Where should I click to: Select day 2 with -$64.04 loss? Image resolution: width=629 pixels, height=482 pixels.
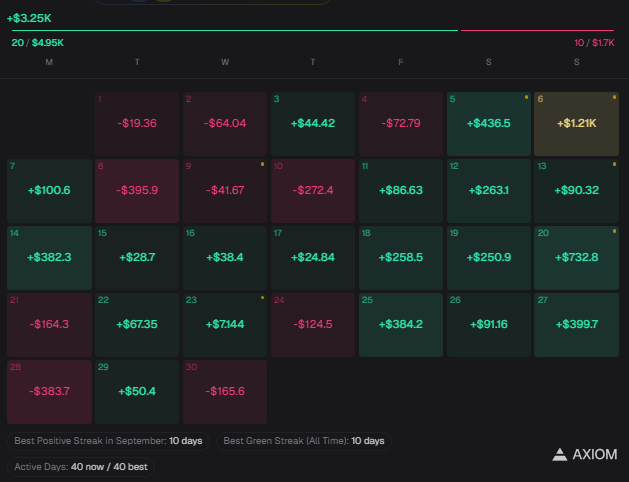coord(225,124)
